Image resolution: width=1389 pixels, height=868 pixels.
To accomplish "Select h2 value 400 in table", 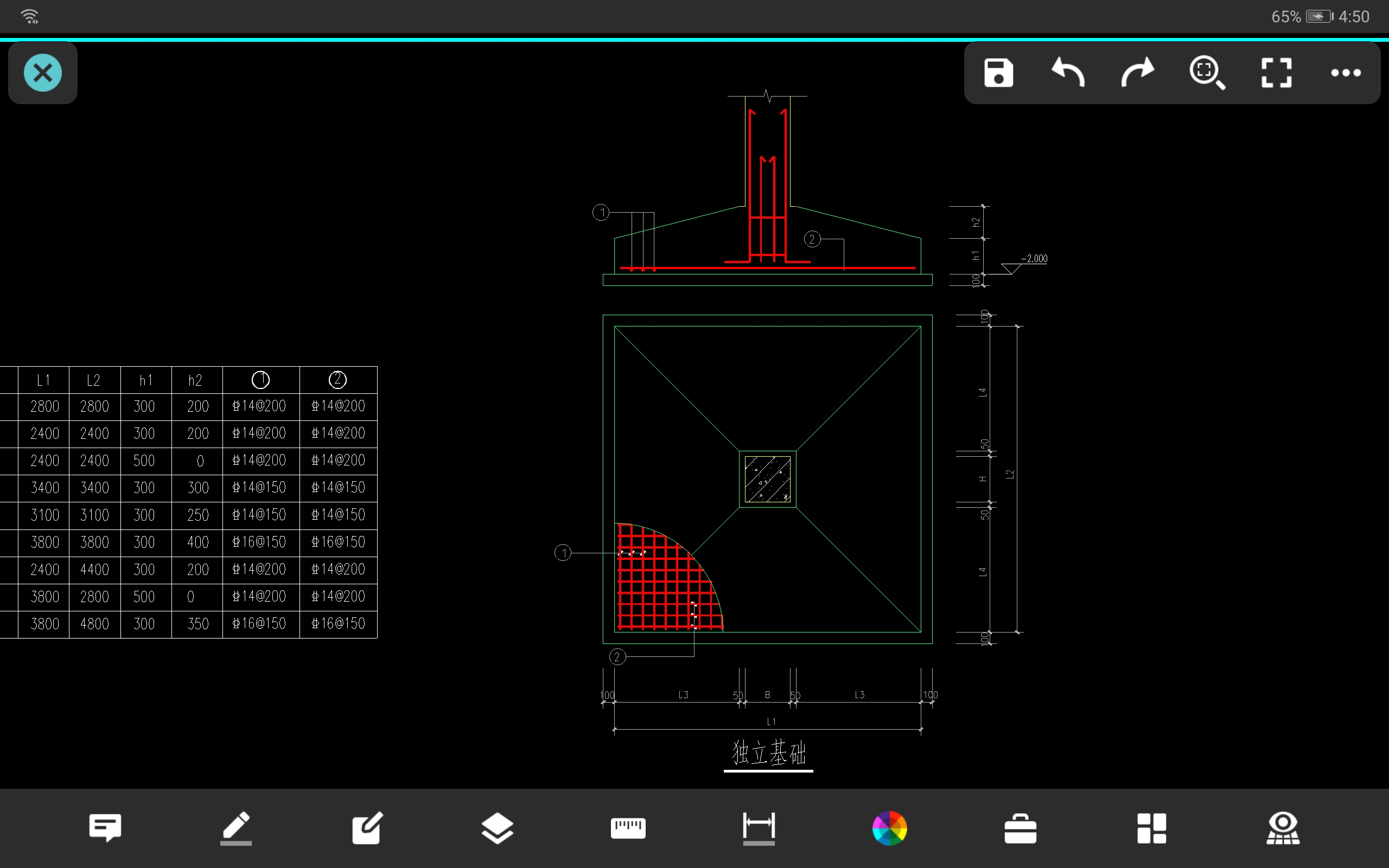I will (x=198, y=542).
